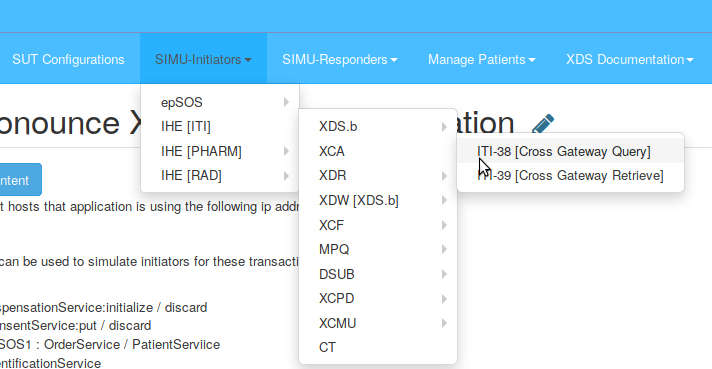Open the SUT Configurations menu item
The height and width of the screenshot is (369, 712).
click(68, 59)
